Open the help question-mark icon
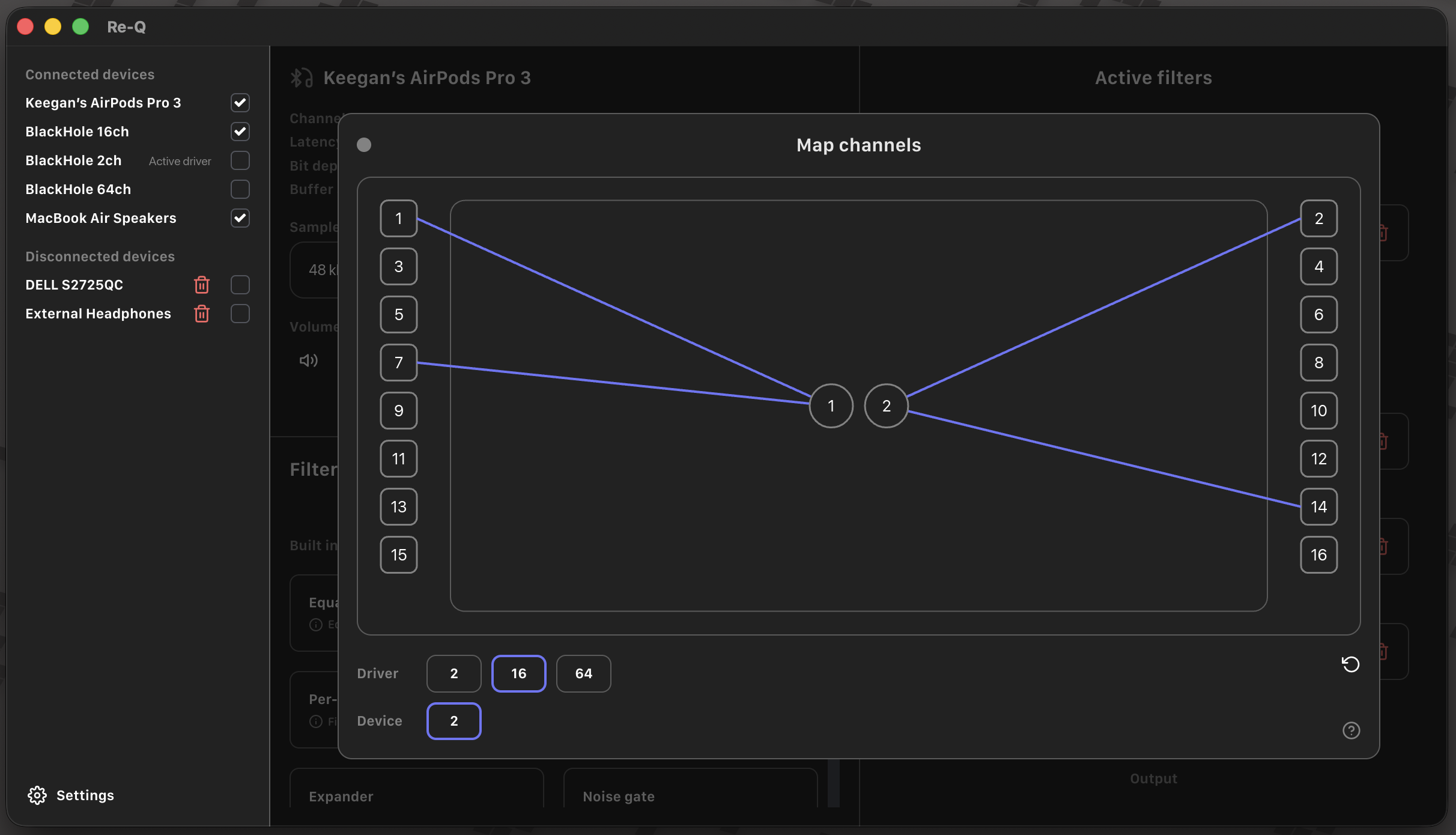 pyautogui.click(x=1351, y=730)
